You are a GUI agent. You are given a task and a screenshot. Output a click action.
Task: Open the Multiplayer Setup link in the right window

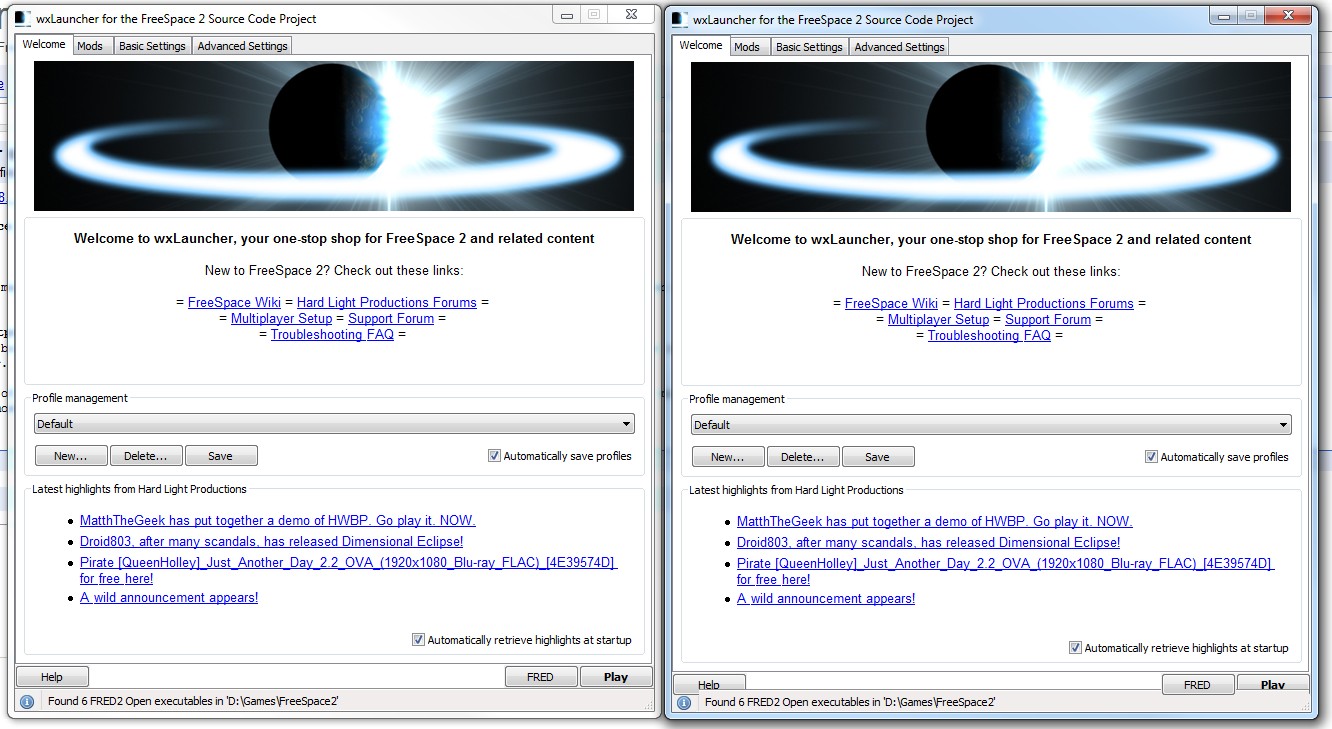(938, 319)
